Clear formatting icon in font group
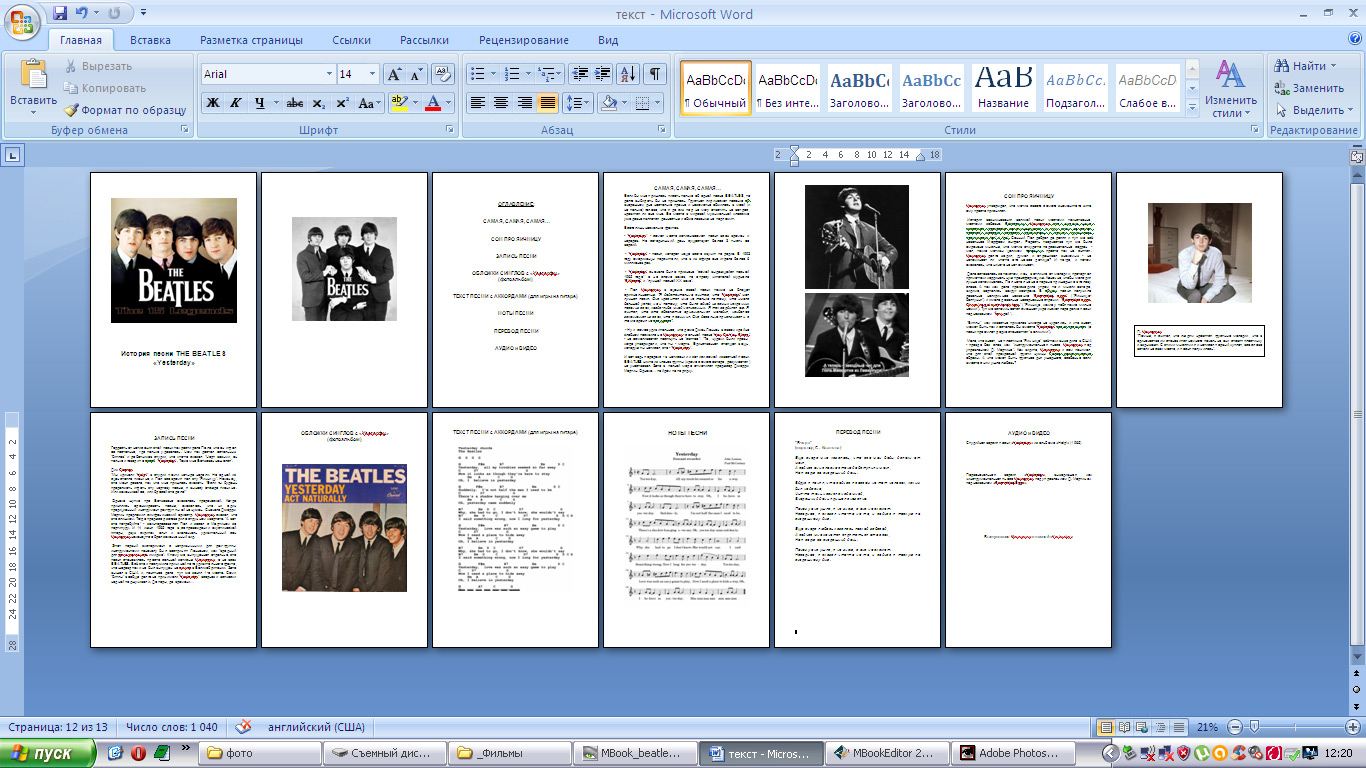The image size is (1366, 768). coord(444,74)
